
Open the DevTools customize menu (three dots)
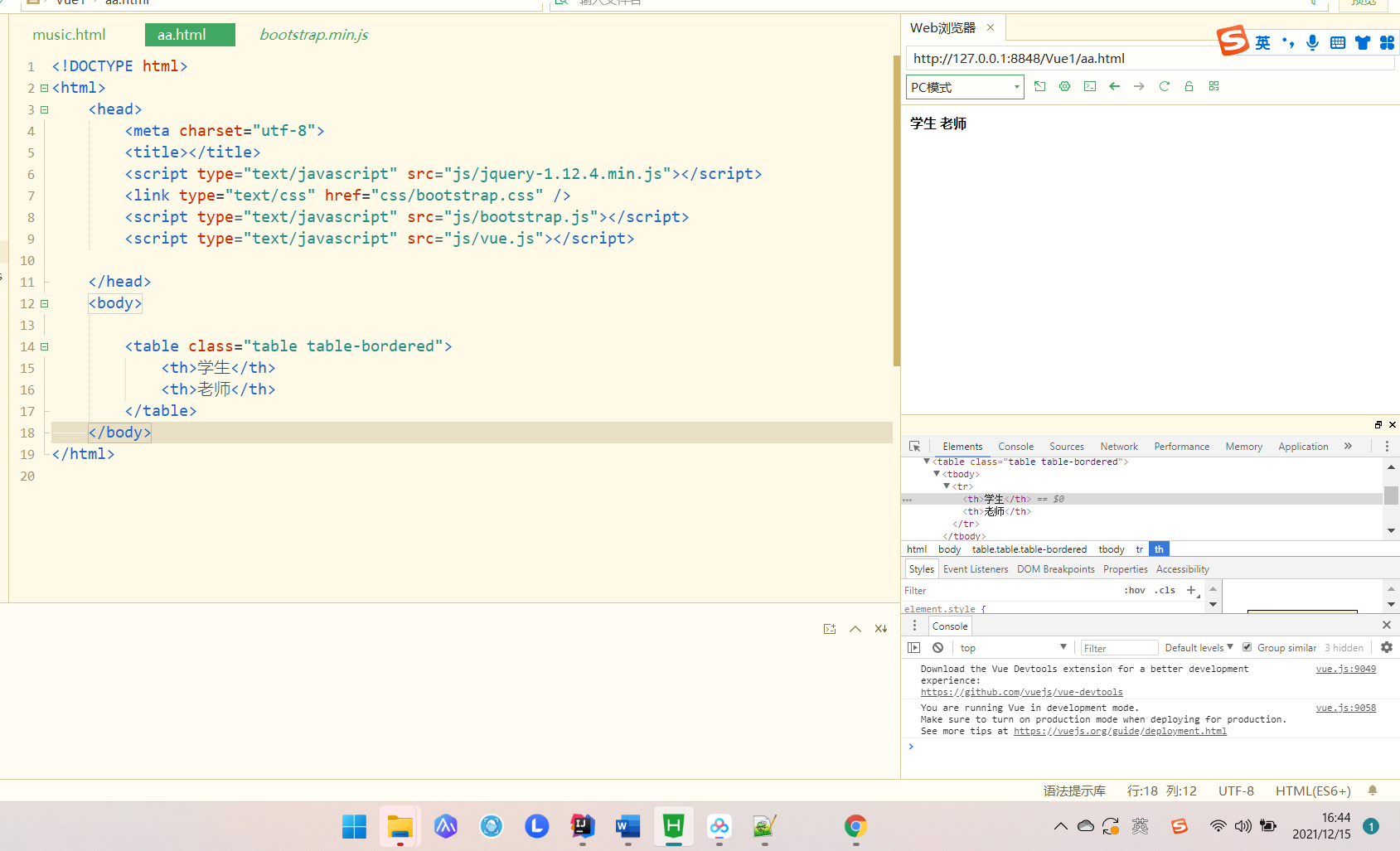[1387, 446]
